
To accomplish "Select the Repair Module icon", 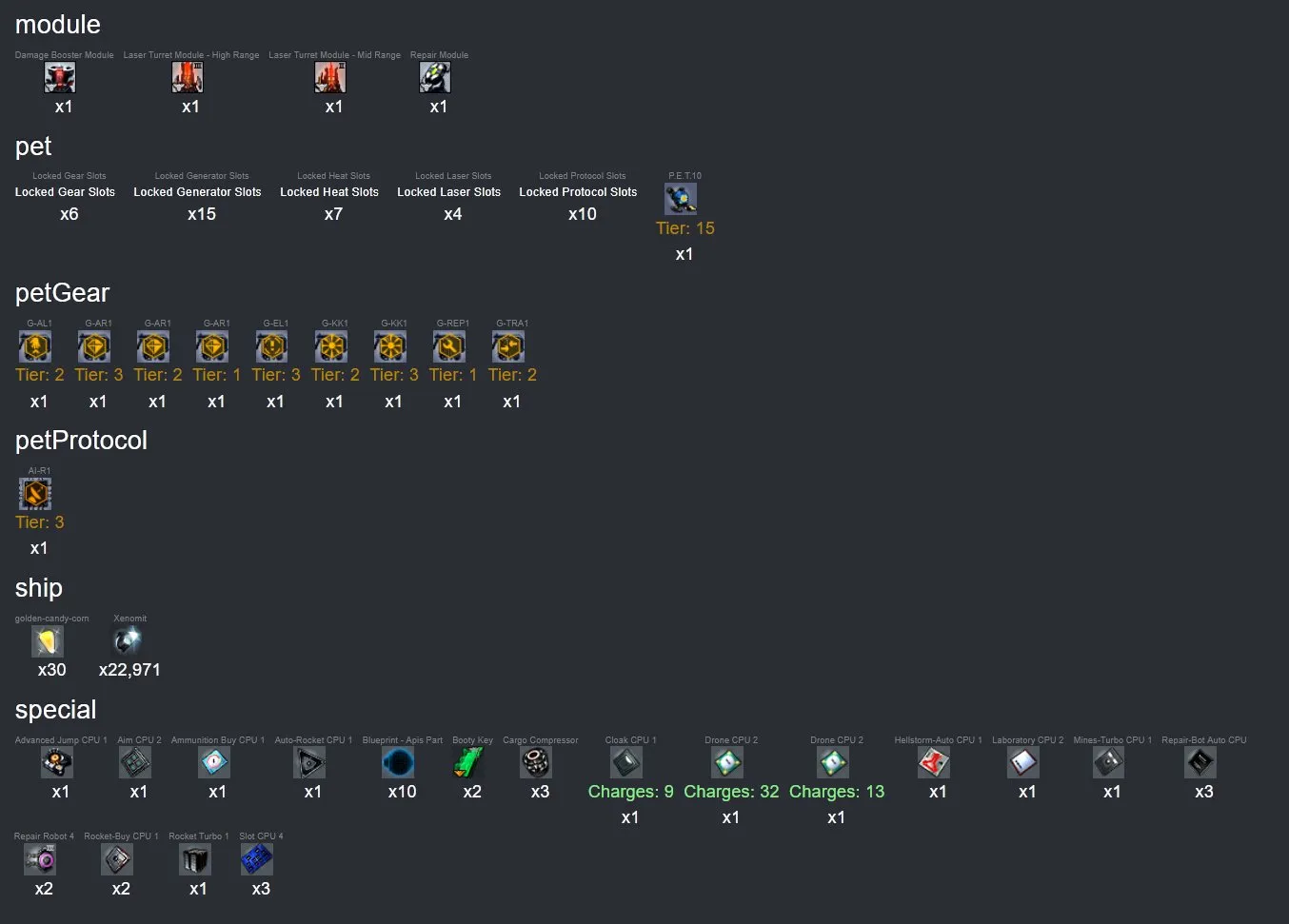I will pyautogui.click(x=435, y=78).
